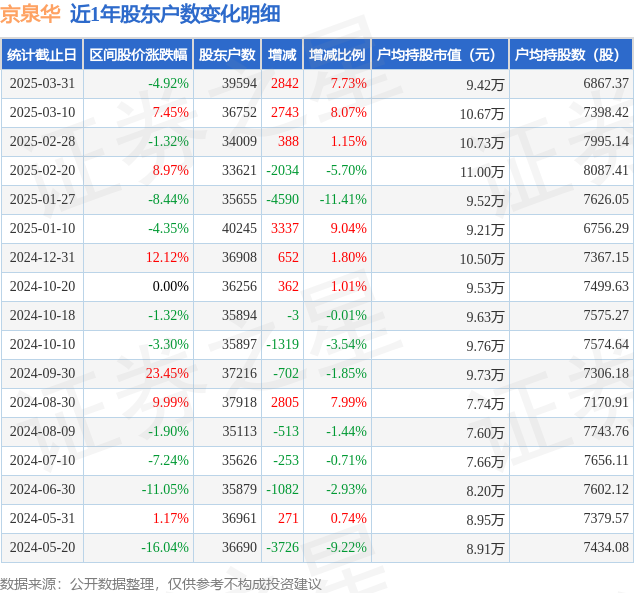Select the date cell 2025-02-20

click(x=42, y=170)
